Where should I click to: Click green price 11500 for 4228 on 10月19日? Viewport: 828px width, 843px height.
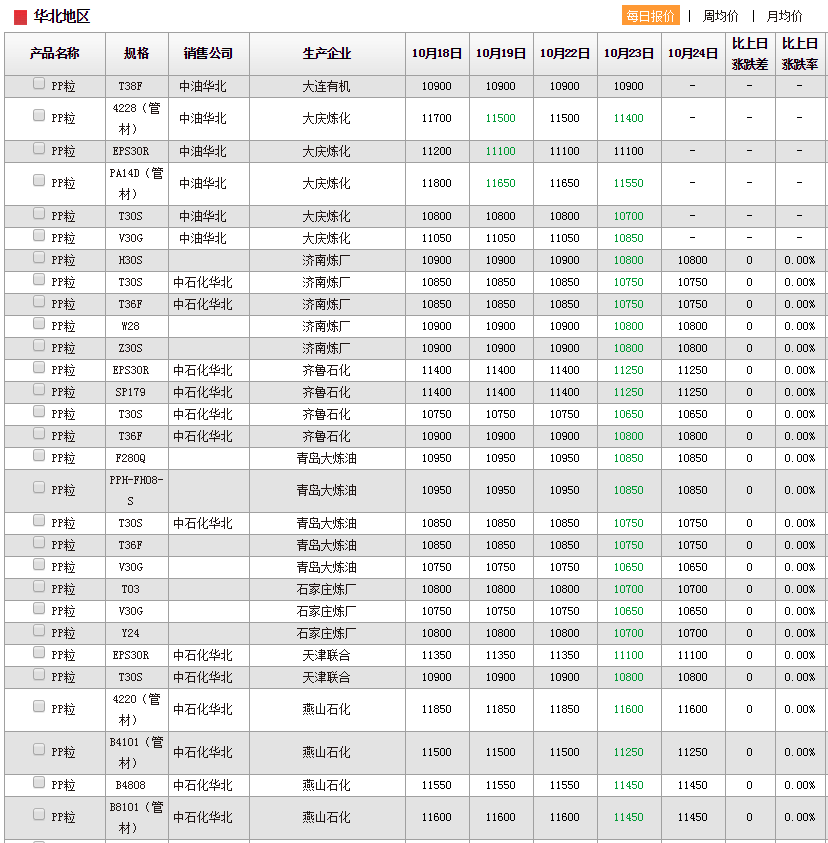[501, 118]
